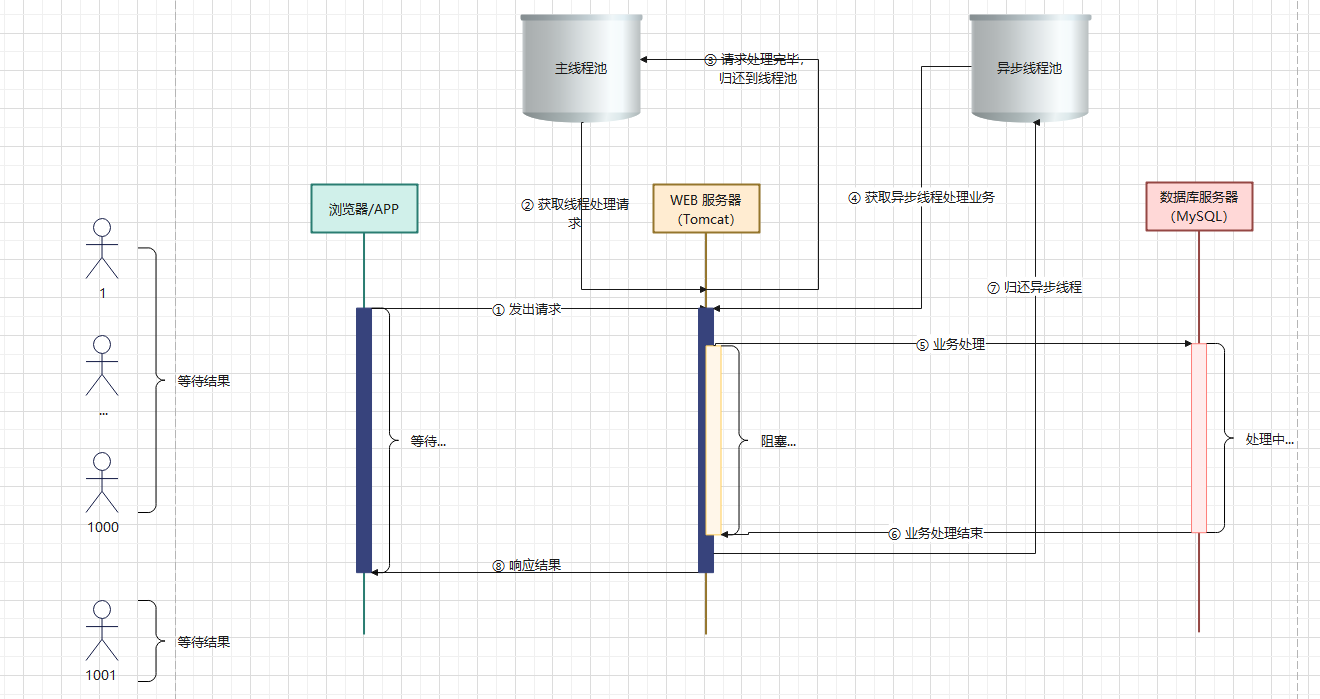
Task: Select the ⑤ 业务处理 arrow label
Action: [x=950, y=344]
